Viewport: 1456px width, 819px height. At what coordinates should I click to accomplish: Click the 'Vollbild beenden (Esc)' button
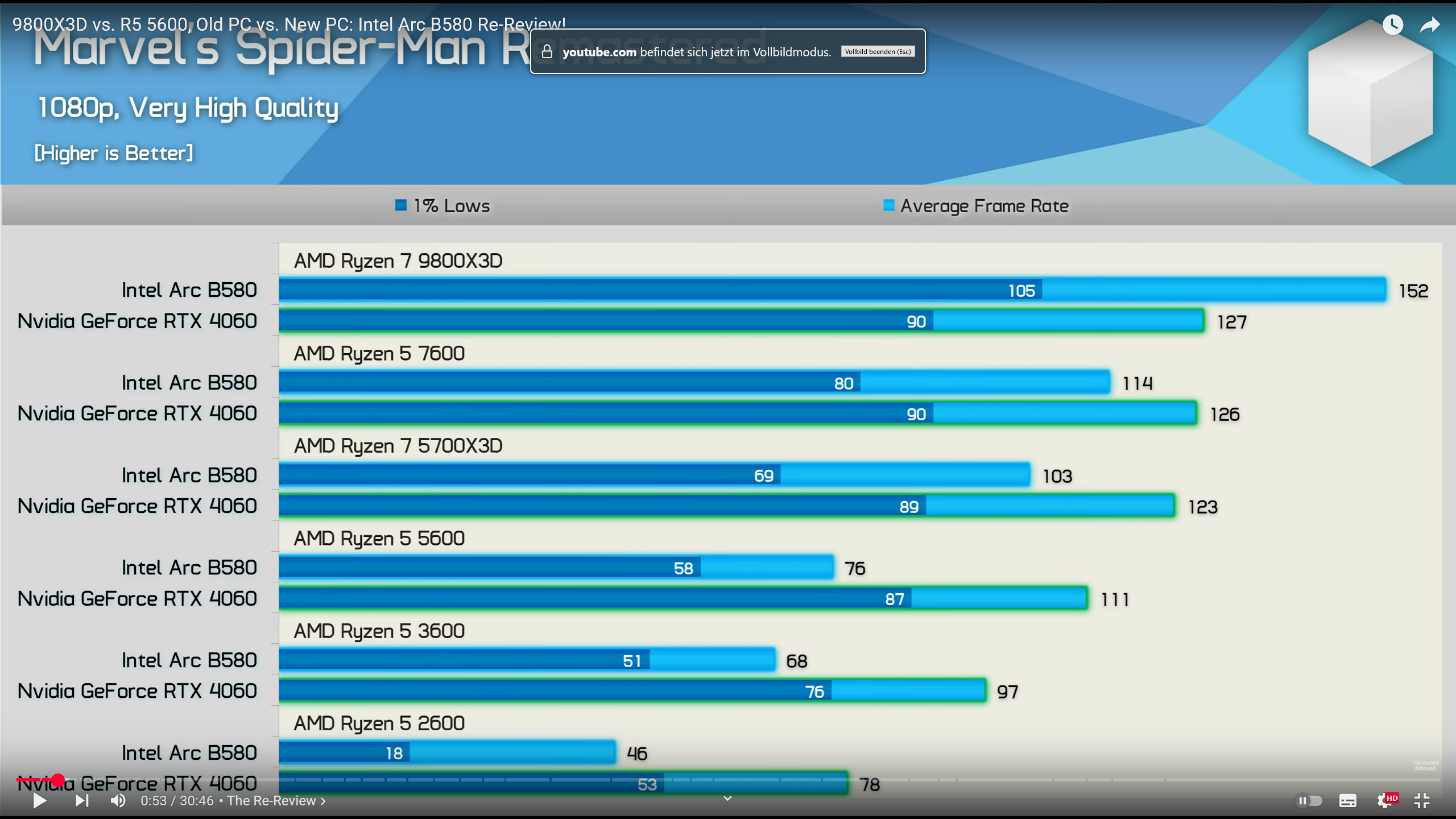878,51
